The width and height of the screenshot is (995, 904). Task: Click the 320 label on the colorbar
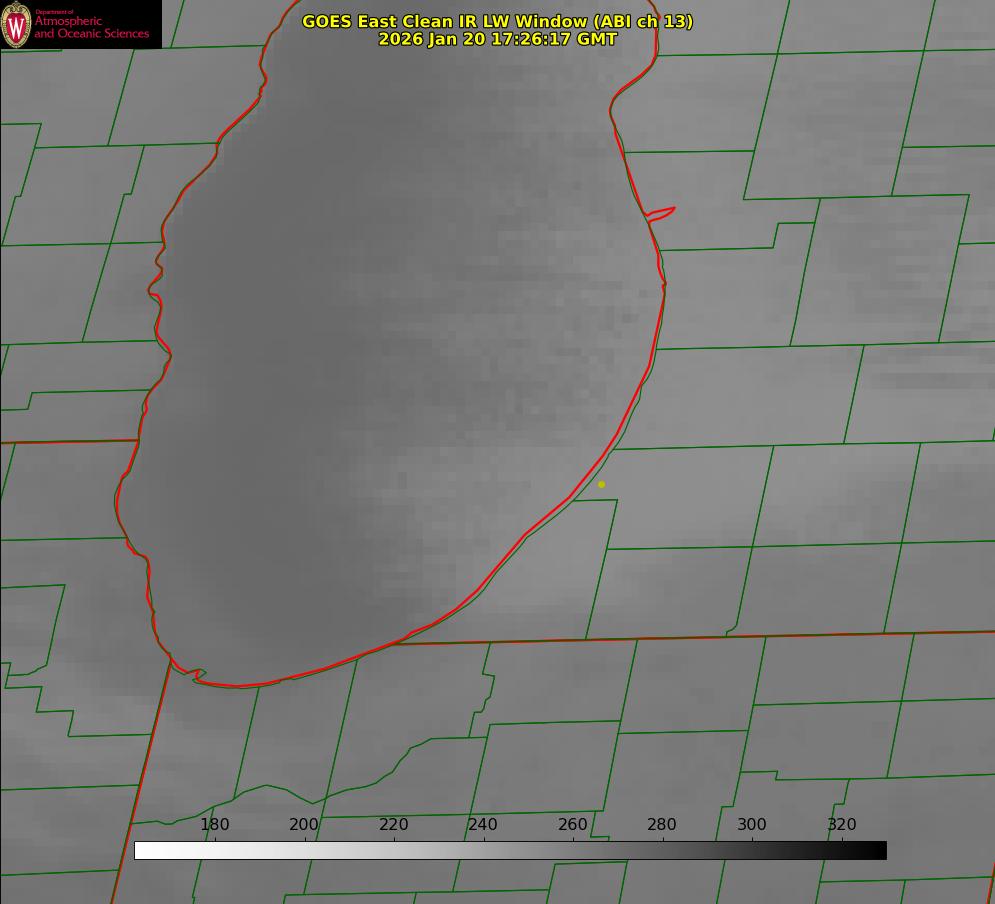tap(842, 825)
